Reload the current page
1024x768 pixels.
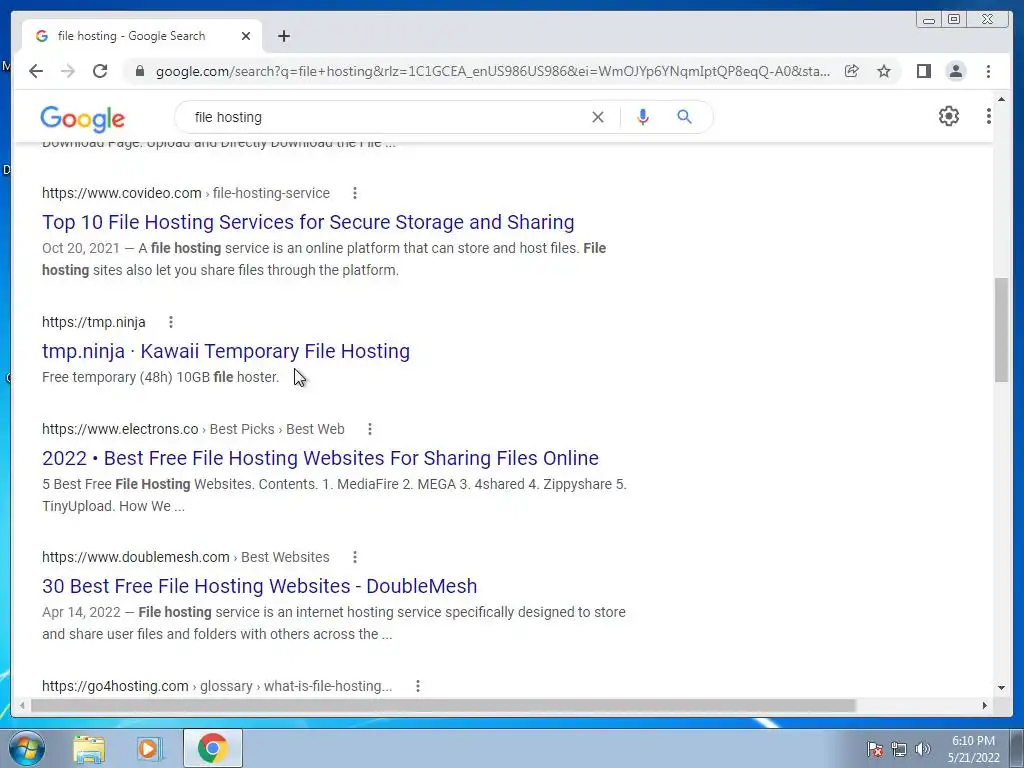click(100, 71)
